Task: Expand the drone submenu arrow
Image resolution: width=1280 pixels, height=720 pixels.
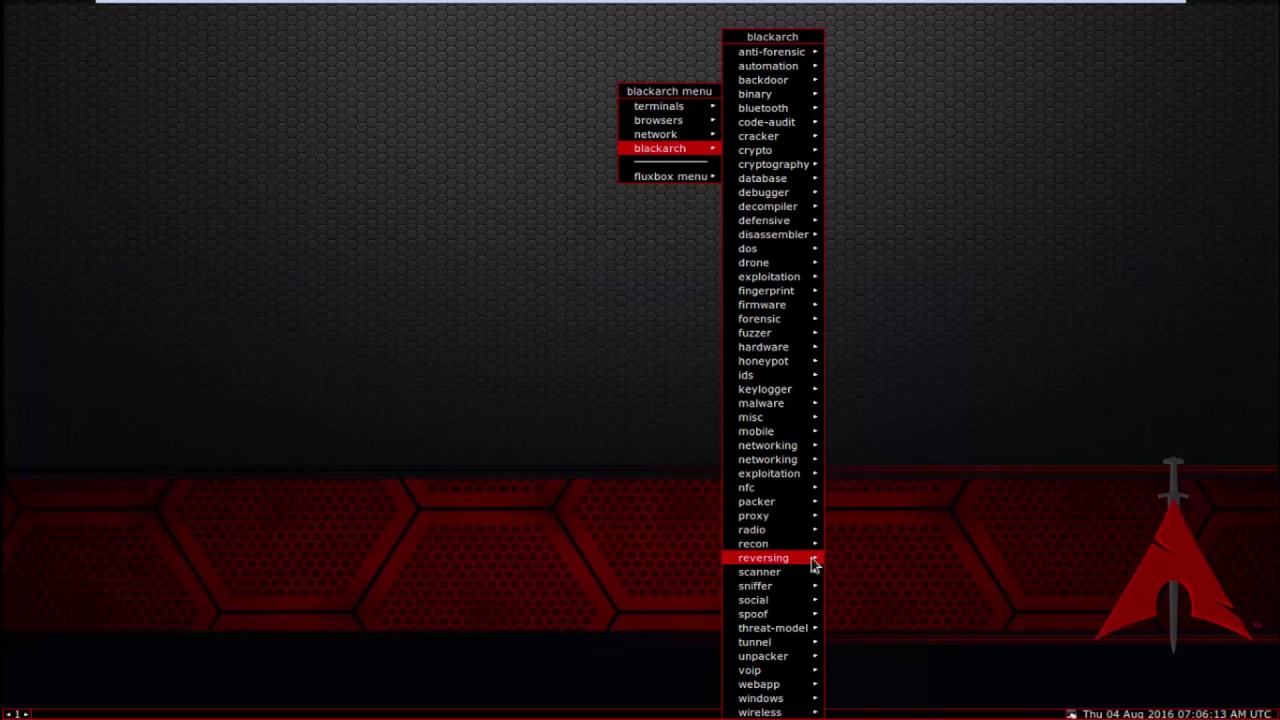Action: click(x=814, y=262)
